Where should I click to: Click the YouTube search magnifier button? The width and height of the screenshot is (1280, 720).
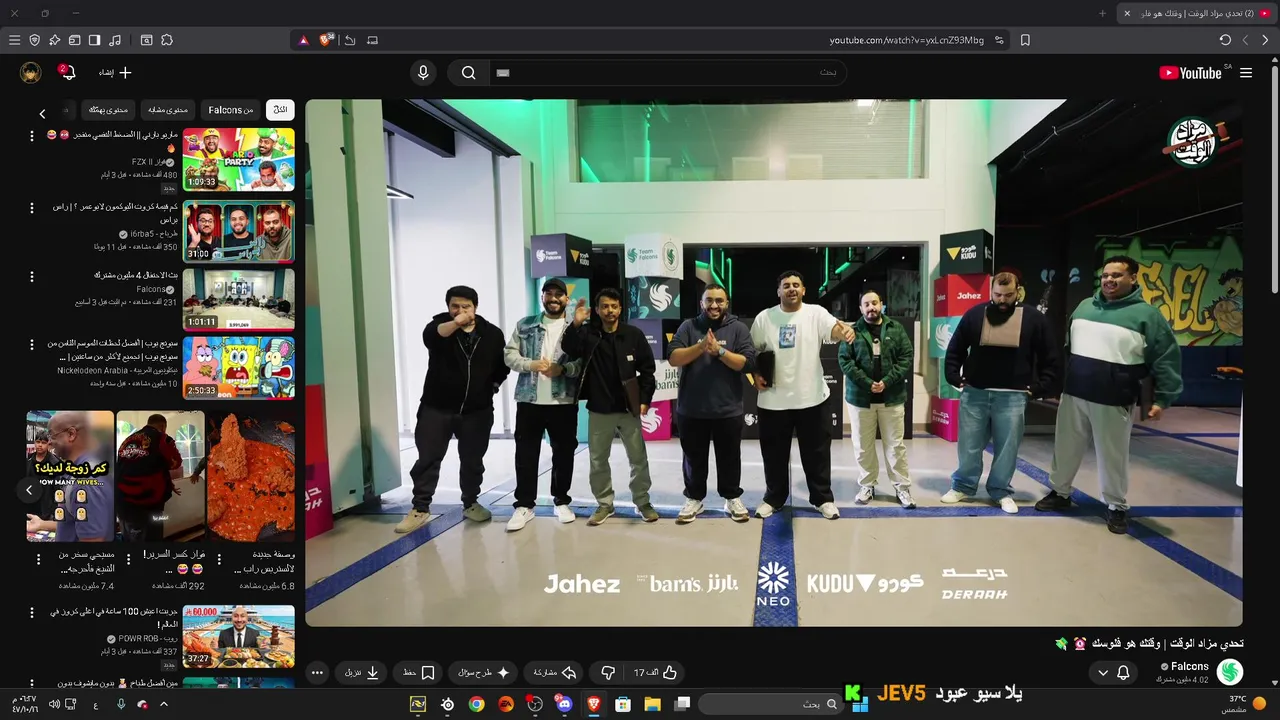pyautogui.click(x=468, y=72)
